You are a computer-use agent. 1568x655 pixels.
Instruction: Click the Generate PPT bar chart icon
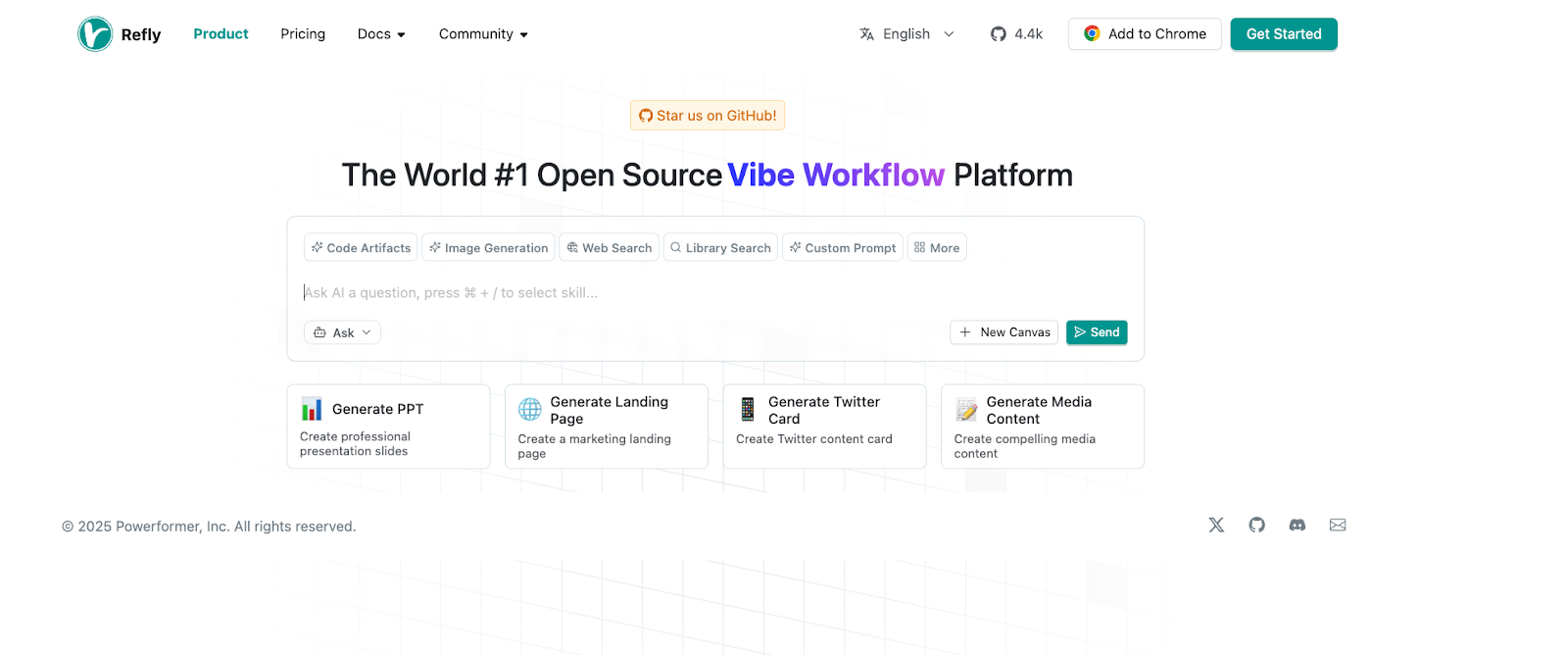coord(312,409)
